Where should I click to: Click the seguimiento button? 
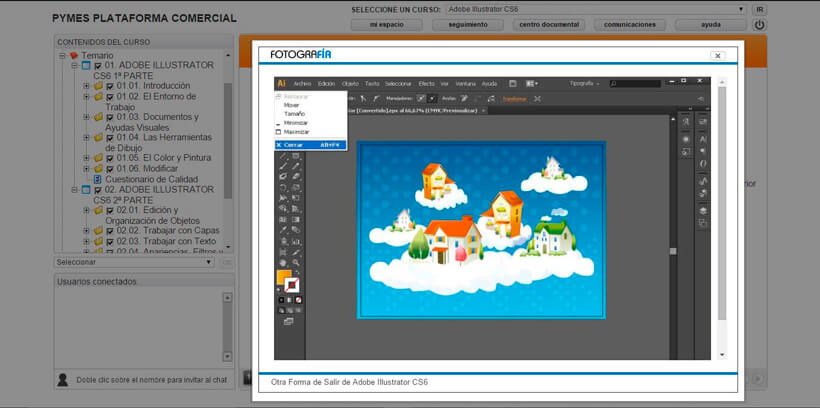coord(468,25)
